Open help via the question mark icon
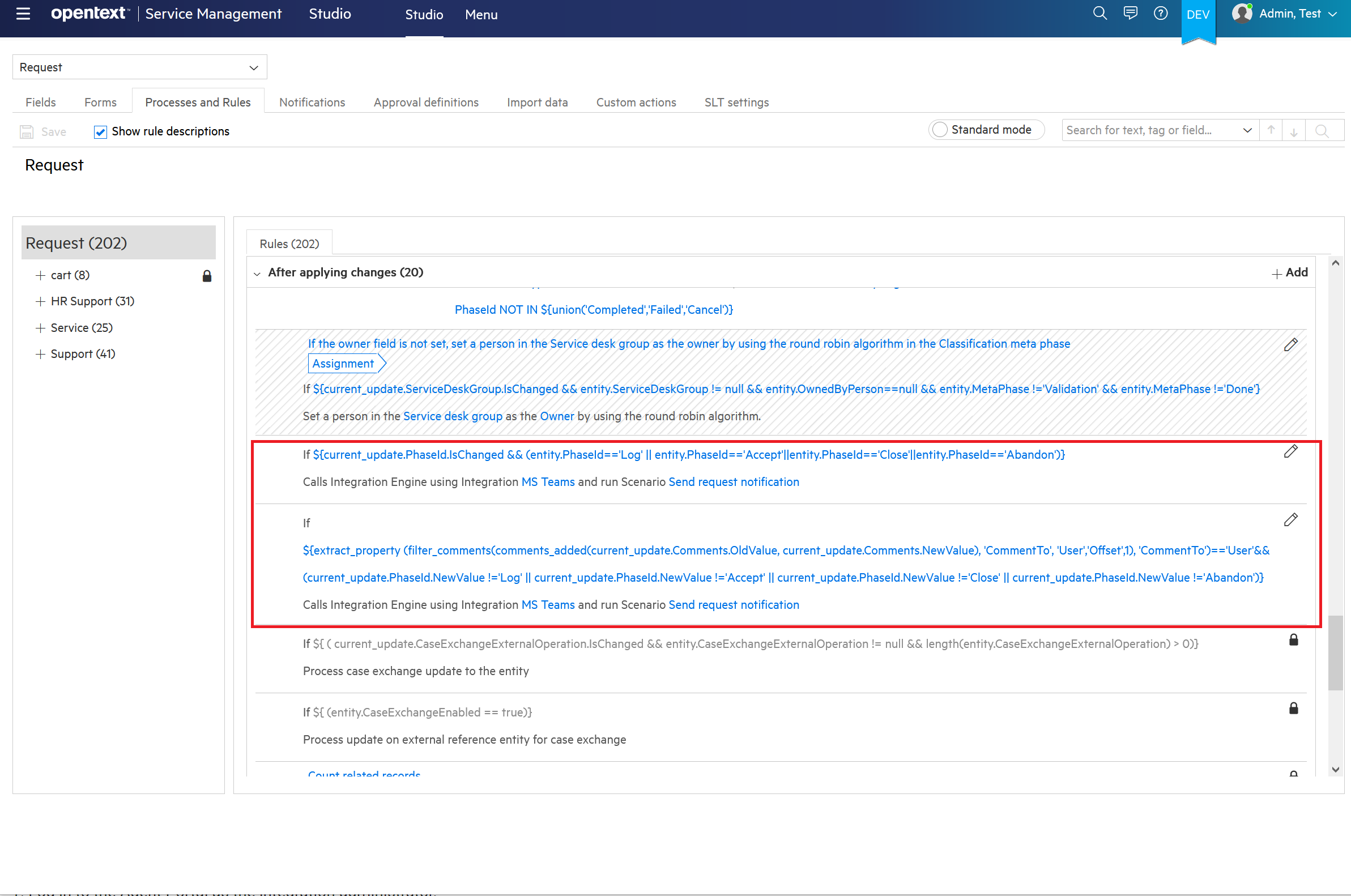 (1161, 13)
